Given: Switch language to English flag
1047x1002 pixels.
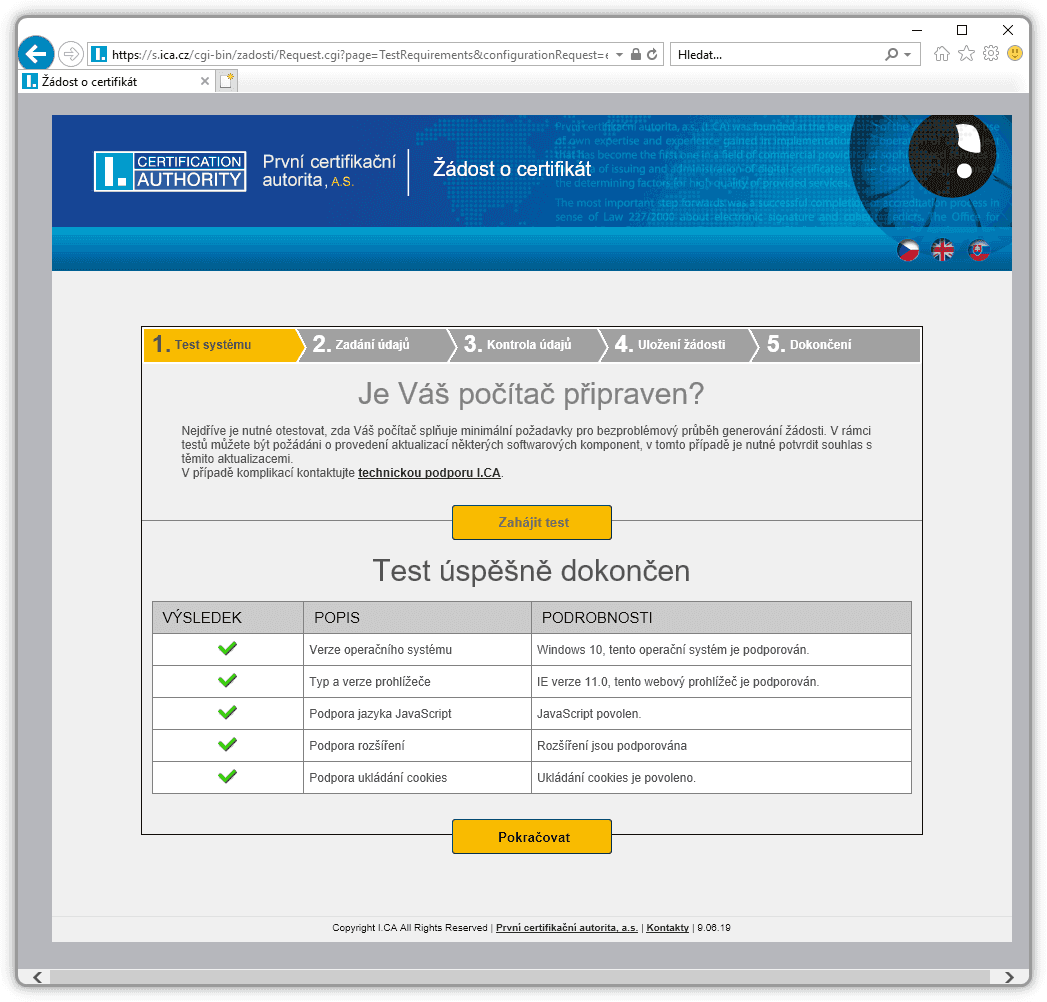Looking at the screenshot, I should pyautogui.click(x=943, y=250).
